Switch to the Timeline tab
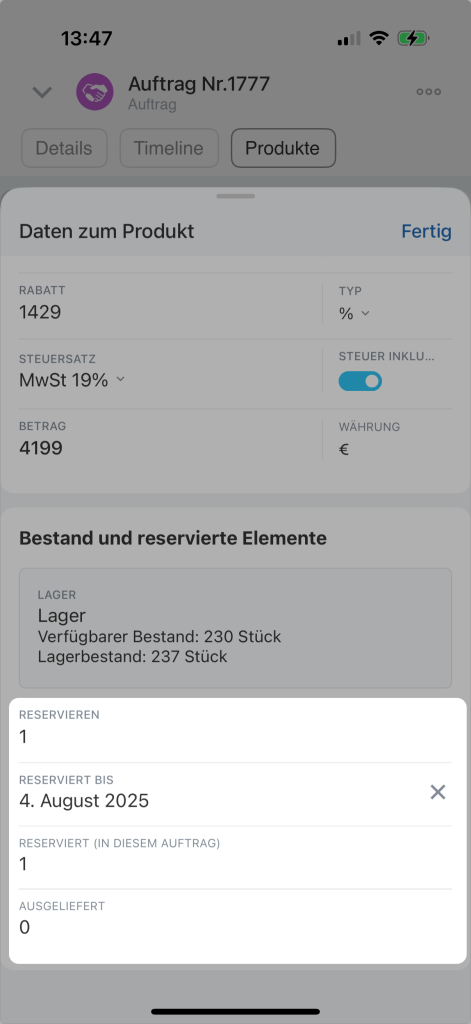The width and height of the screenshot is (471, 1024). [169, 148]
